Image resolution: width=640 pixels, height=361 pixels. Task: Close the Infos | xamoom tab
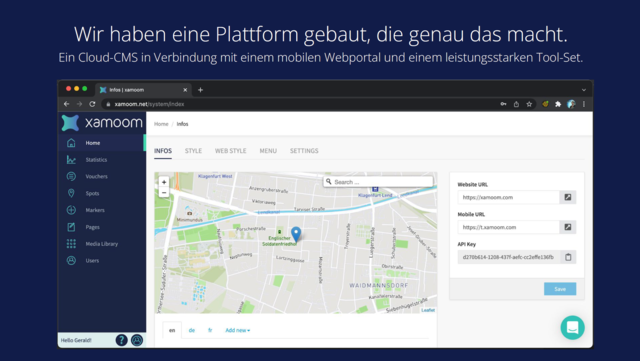pyautogui.click(x=185, y=90)
